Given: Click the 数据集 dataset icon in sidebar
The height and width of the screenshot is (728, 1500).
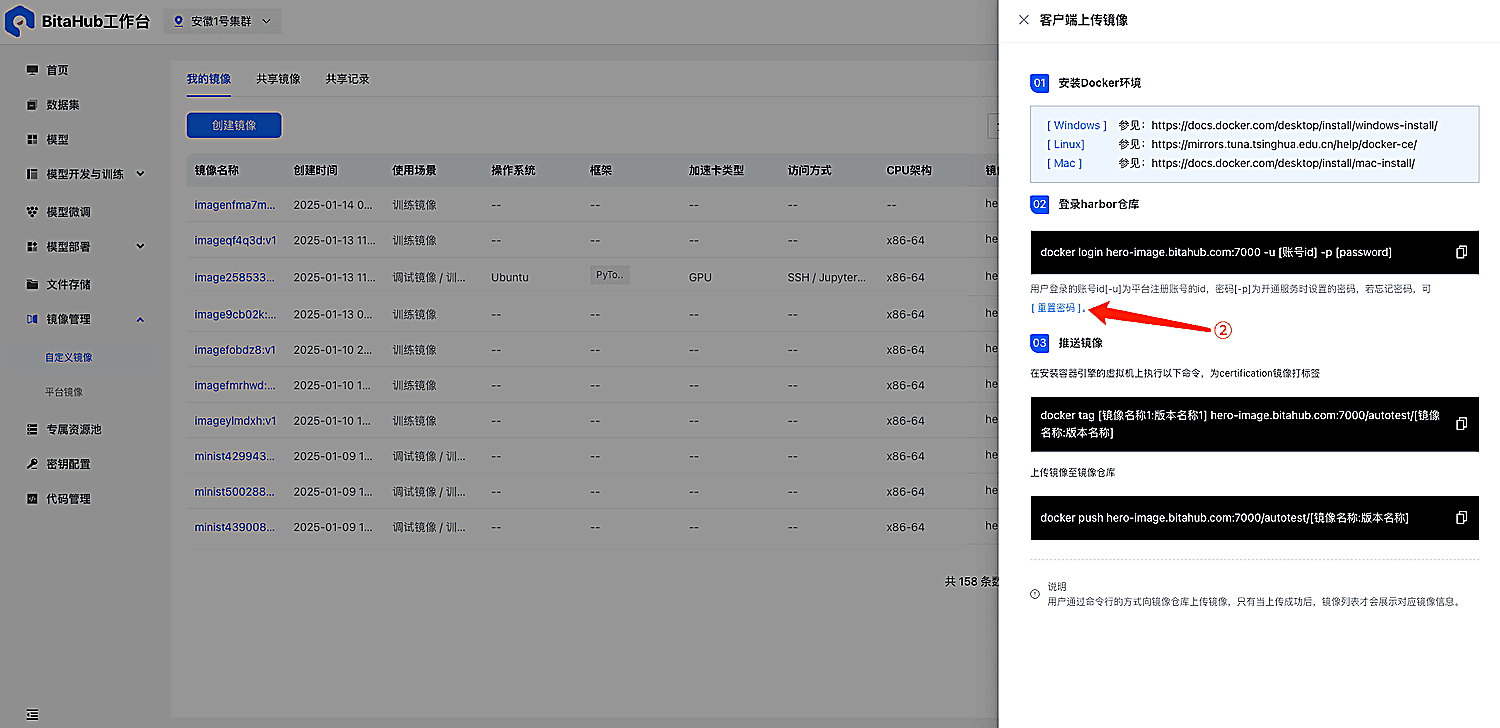Looking at the screenshot, I should (32, 105).
